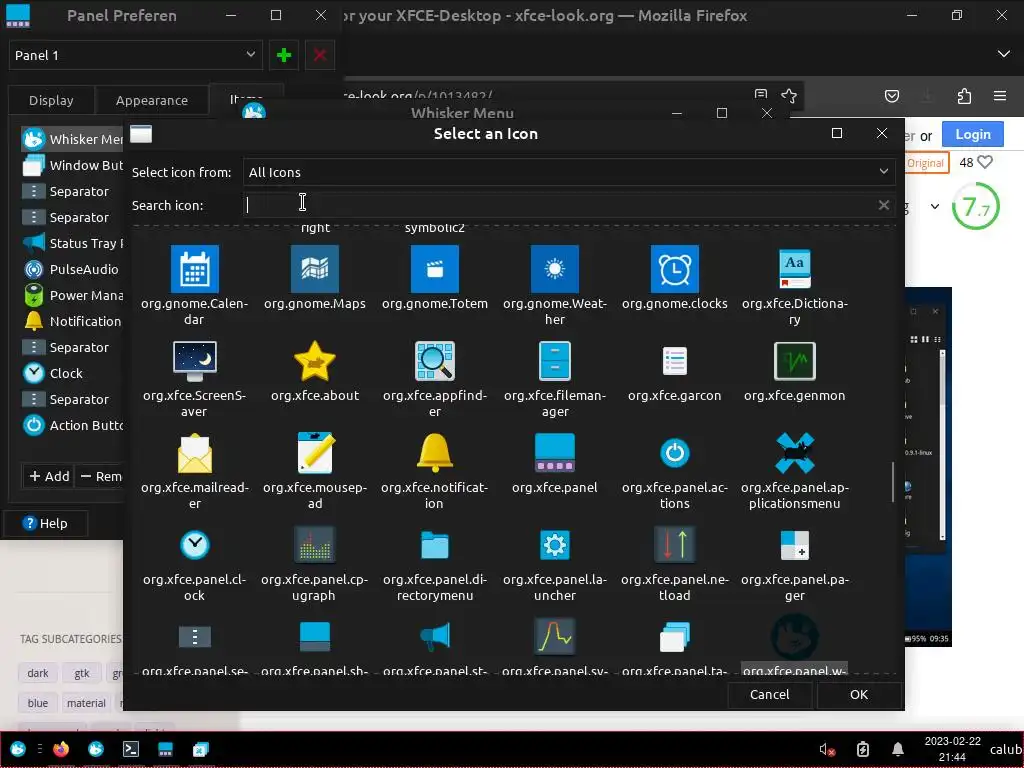Bookmark the page with the Firefox star
Screen dimensions: 1024x768
pos(789,97)
